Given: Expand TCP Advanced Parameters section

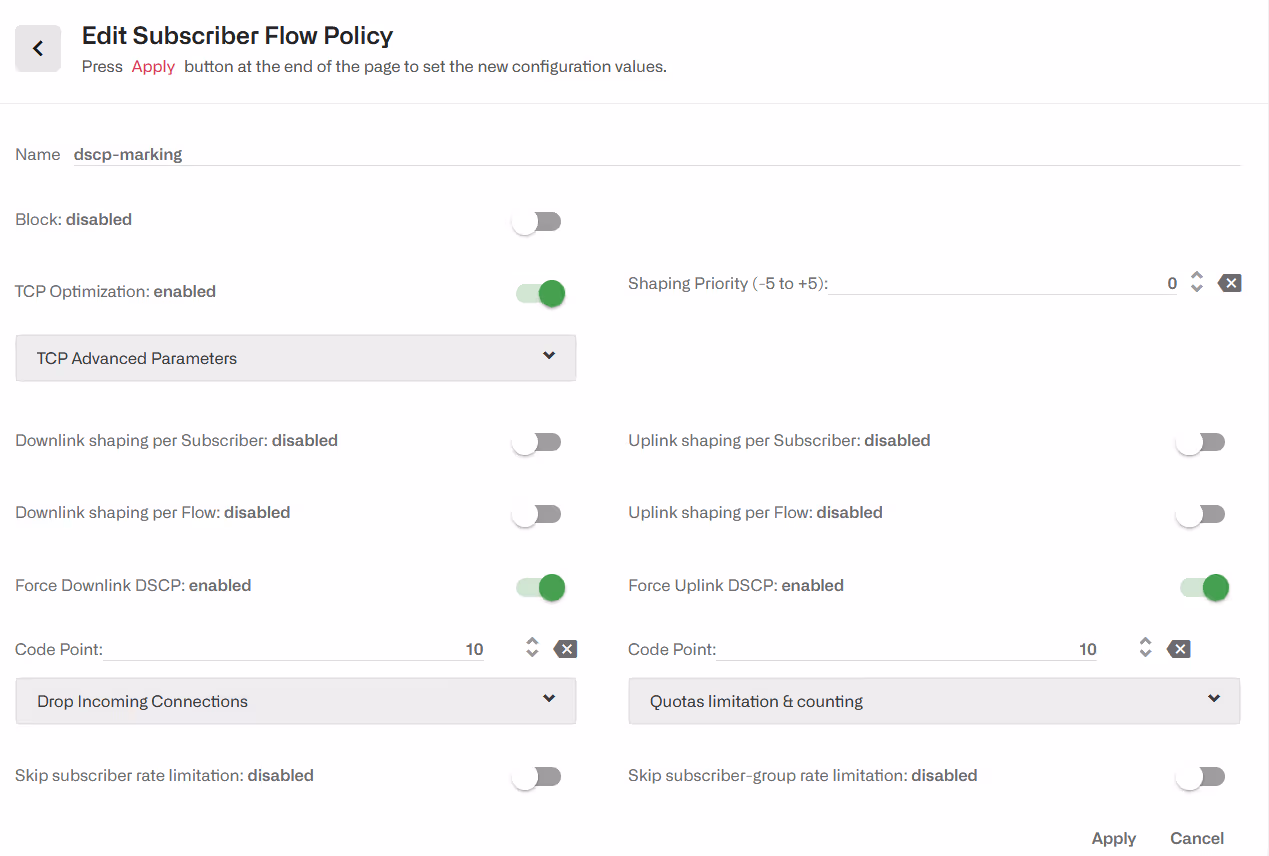Looking at the screenshot, I should [x=295, y=358].
